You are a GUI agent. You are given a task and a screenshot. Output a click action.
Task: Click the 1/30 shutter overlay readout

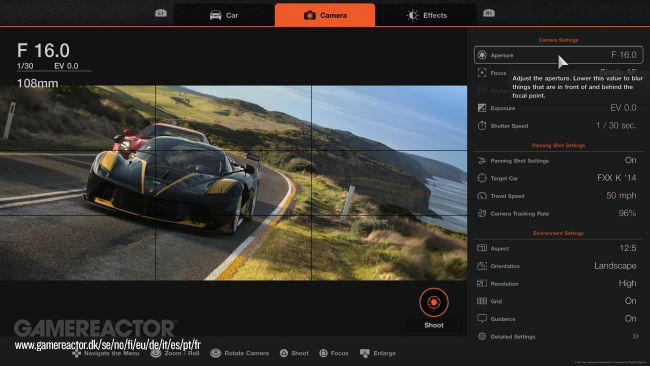click(x=25, y=66)
